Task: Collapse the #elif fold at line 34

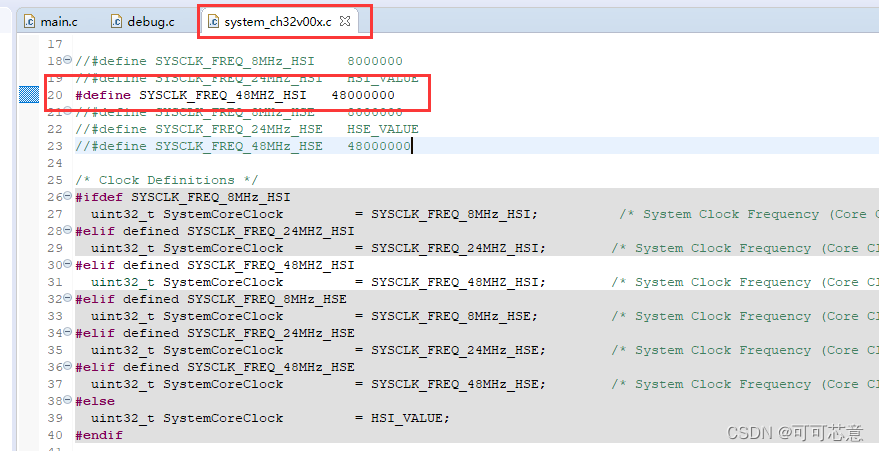Action: (67, 332)
